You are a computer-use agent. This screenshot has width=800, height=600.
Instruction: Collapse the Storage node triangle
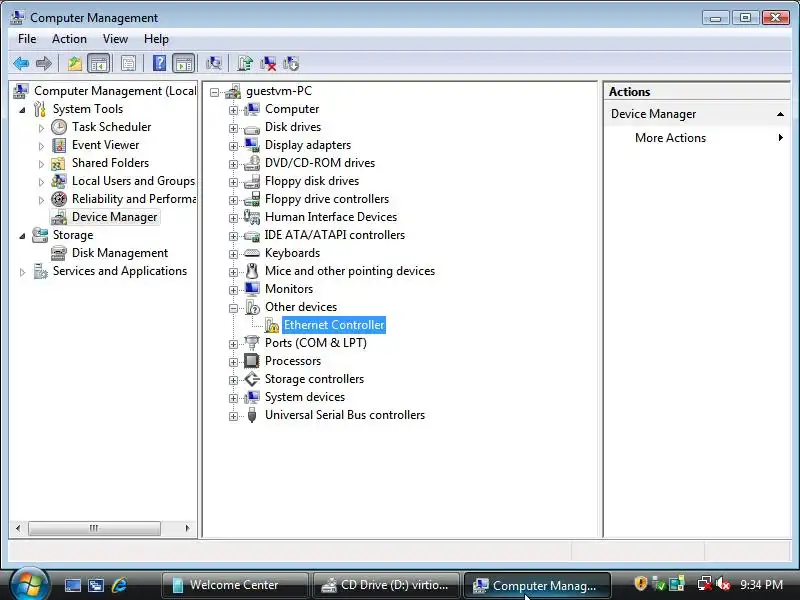point(22,236)
